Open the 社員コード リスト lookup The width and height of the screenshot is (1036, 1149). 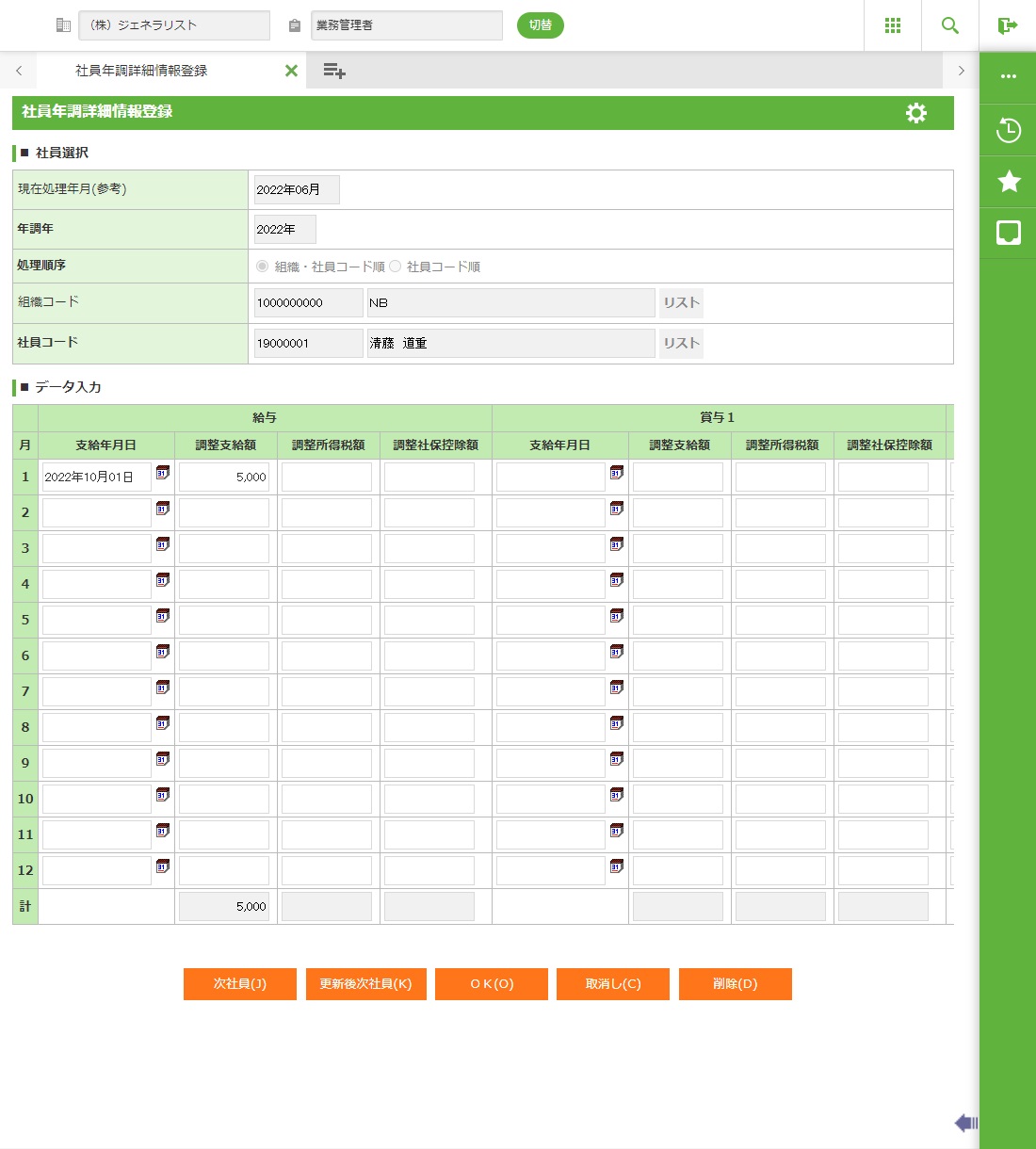[681, 344]
